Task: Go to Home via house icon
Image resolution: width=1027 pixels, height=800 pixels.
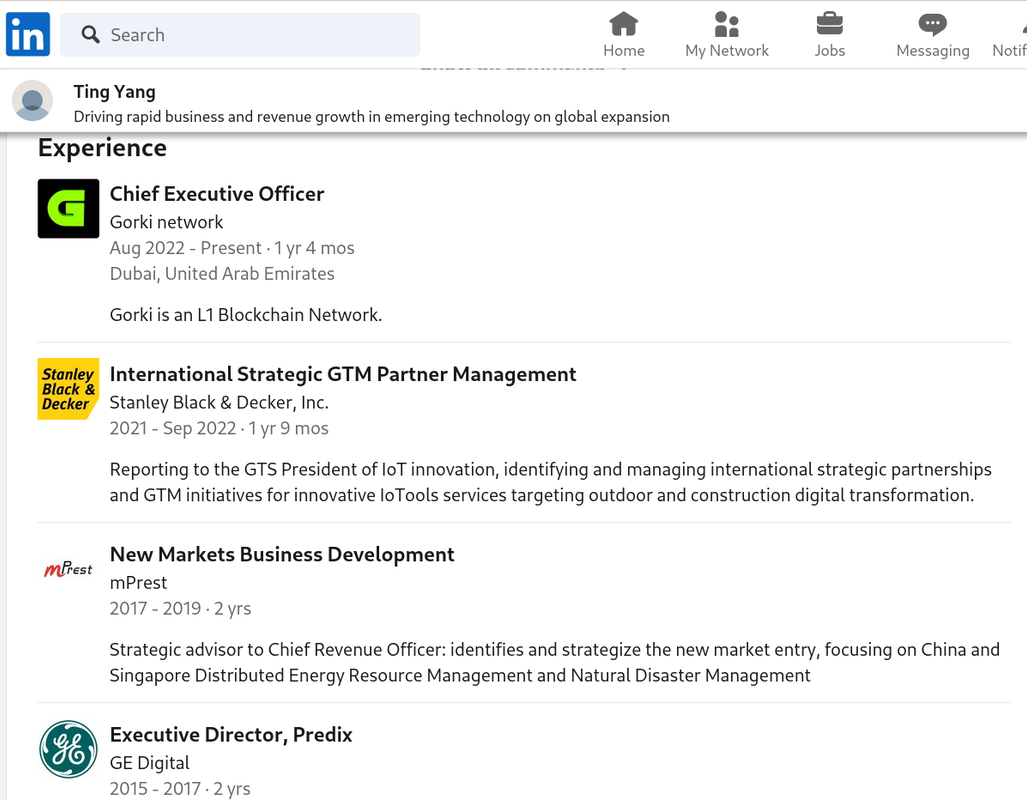Action: 624,24
